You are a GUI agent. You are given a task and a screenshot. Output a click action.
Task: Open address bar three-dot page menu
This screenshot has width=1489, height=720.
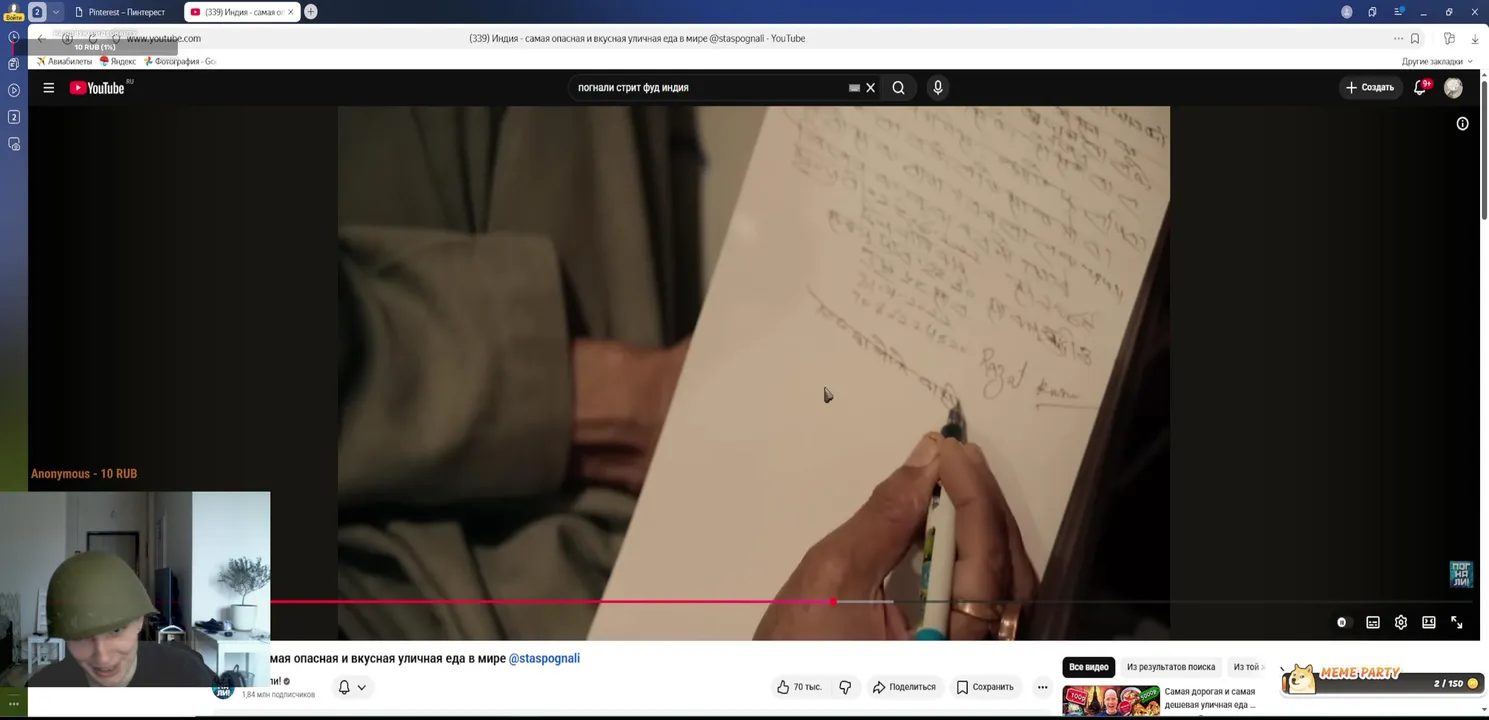(1398, 38)
